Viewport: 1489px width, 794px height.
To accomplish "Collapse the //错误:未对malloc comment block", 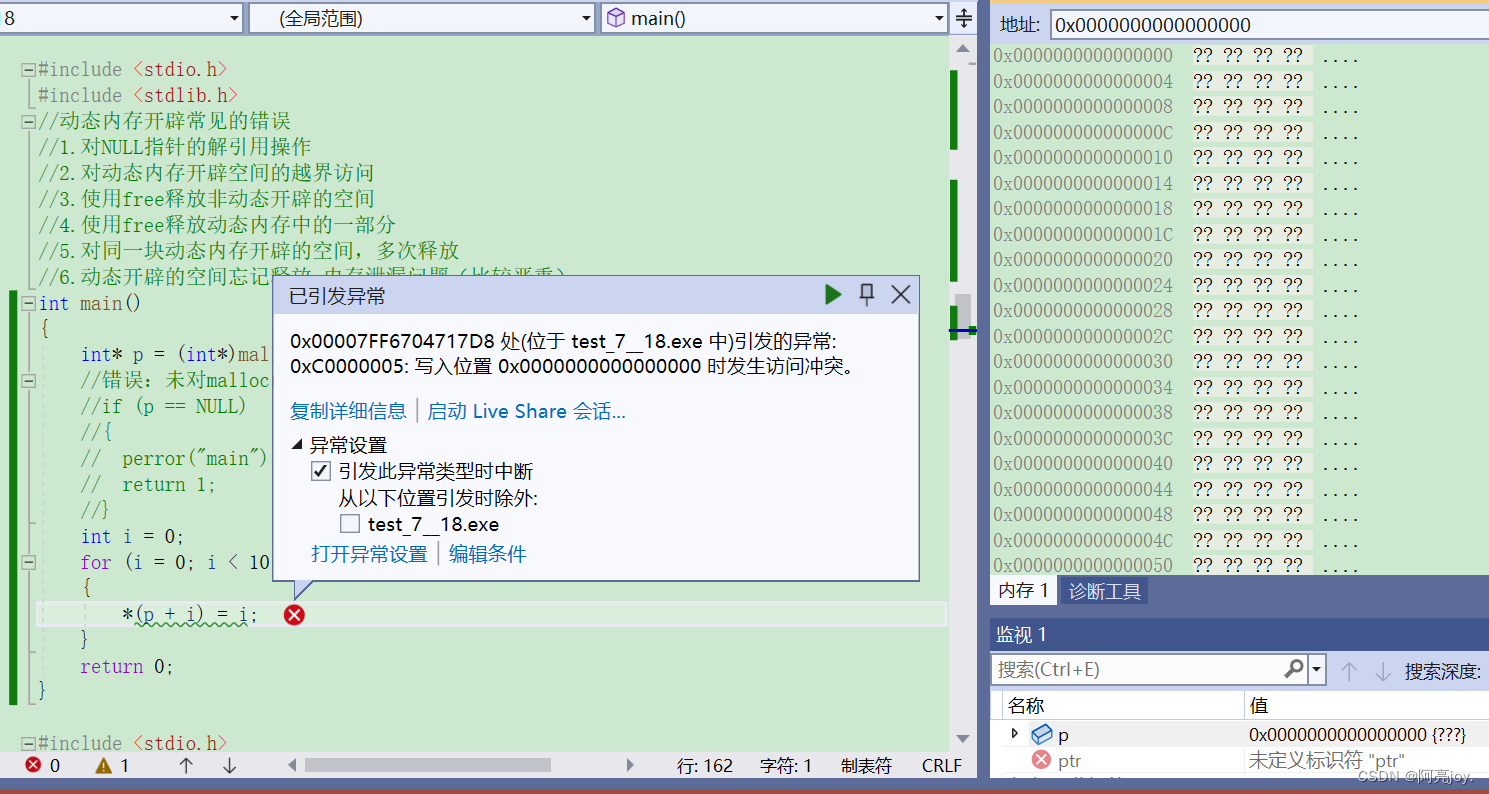I will click(x=27, y=381).
